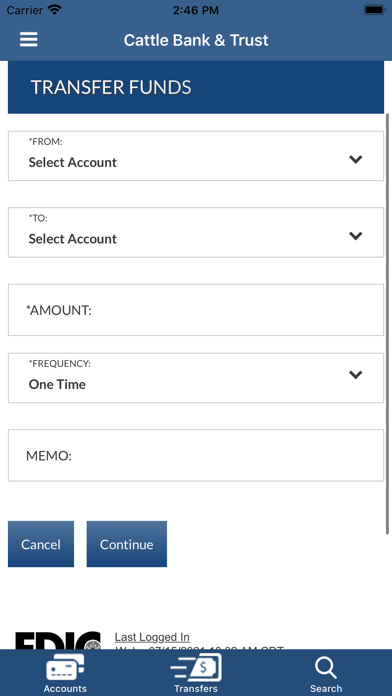
Task: Select the FROM Select Account field
Action: 196,156
